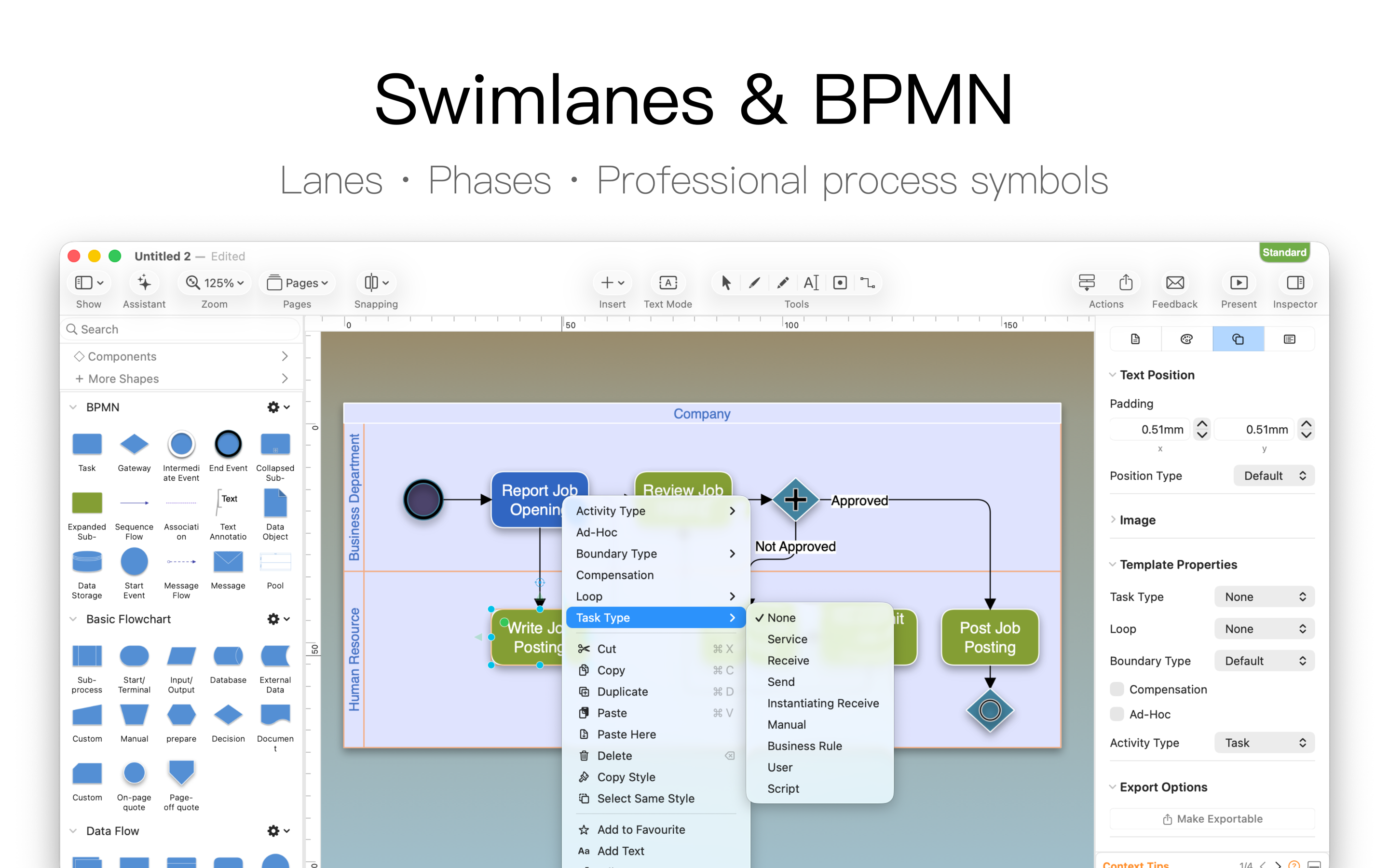1389x868 pixels.
Task: Select the pencil tool
Action: (x=782, y=283)
